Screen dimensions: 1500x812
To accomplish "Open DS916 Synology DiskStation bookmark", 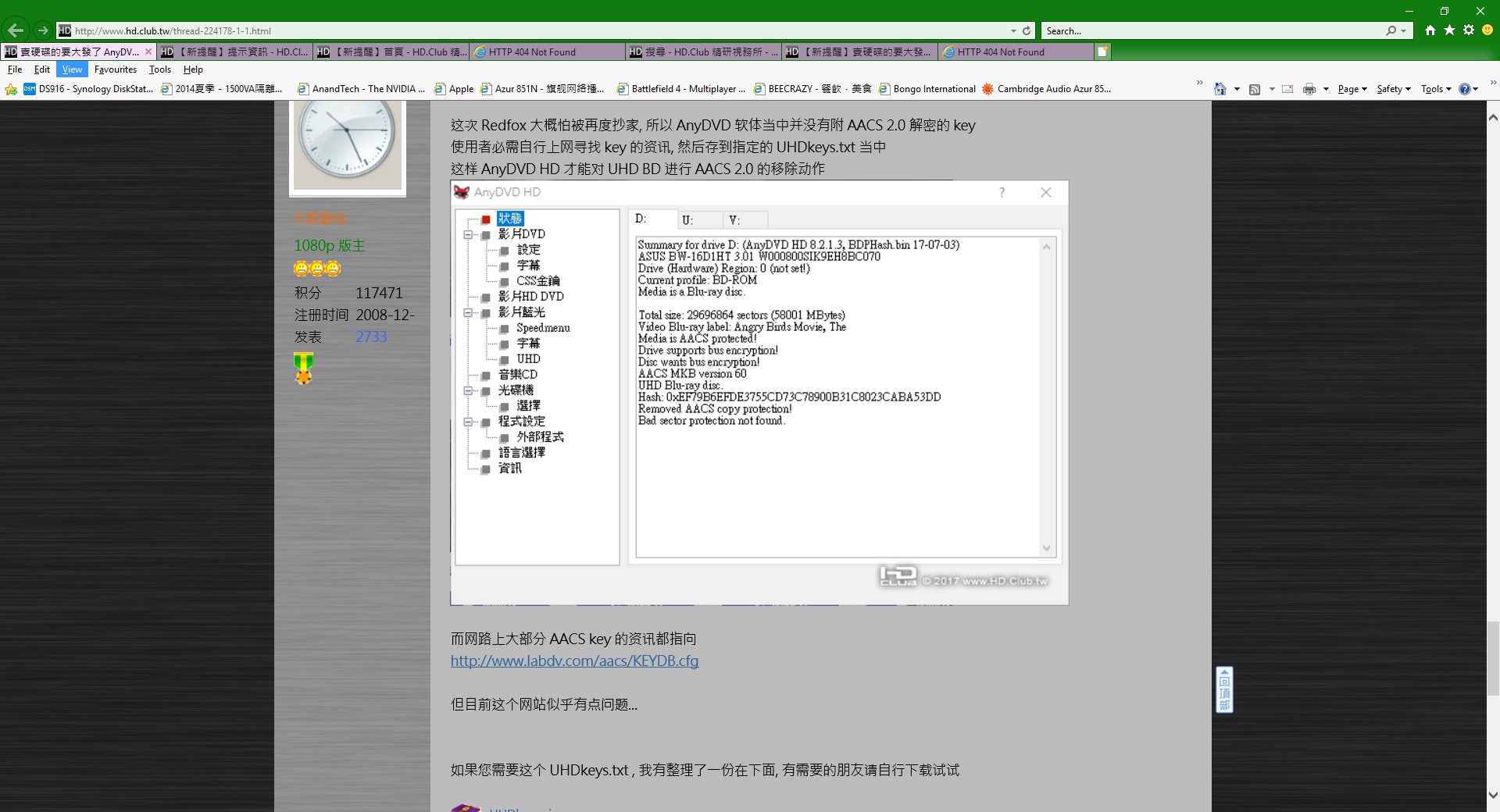I will (88, 89).
